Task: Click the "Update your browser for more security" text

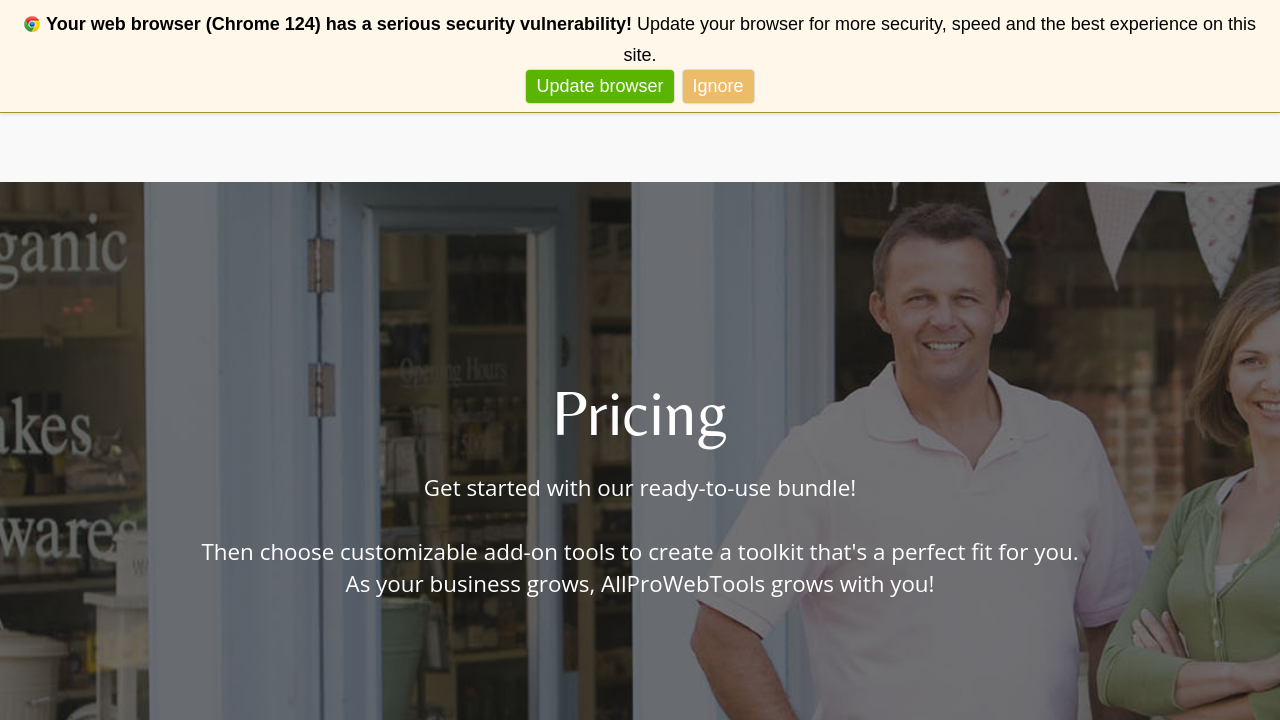Action: tap(790, 24)
